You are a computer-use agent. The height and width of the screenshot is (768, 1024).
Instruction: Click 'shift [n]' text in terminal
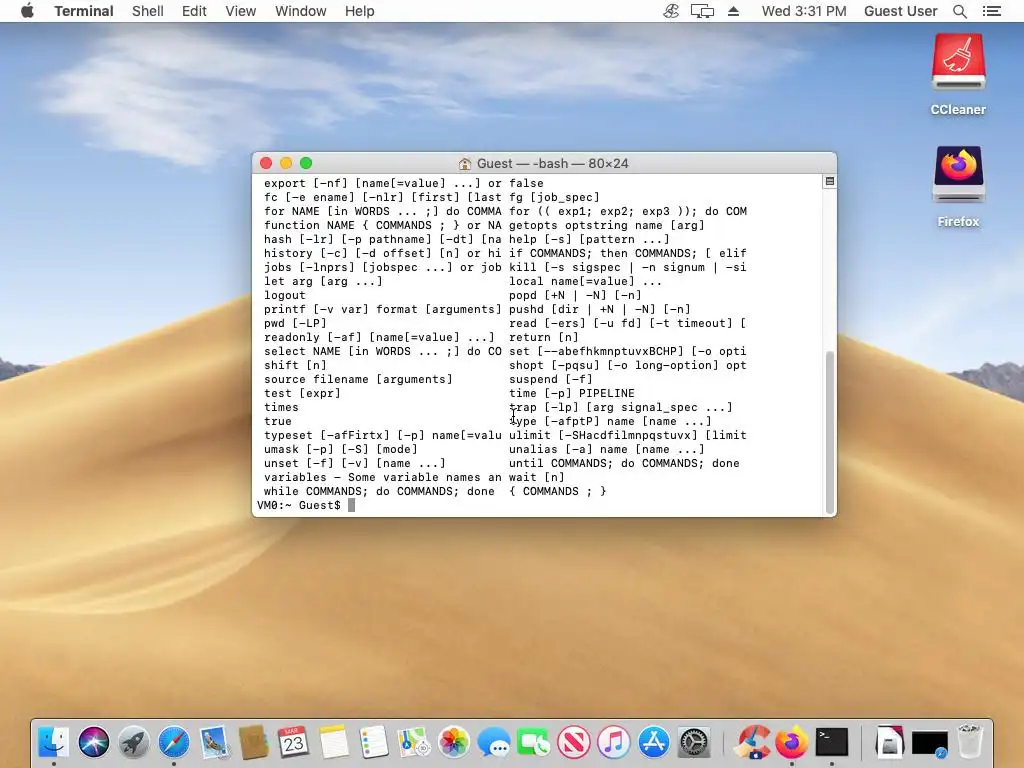(x=295, y=365)
